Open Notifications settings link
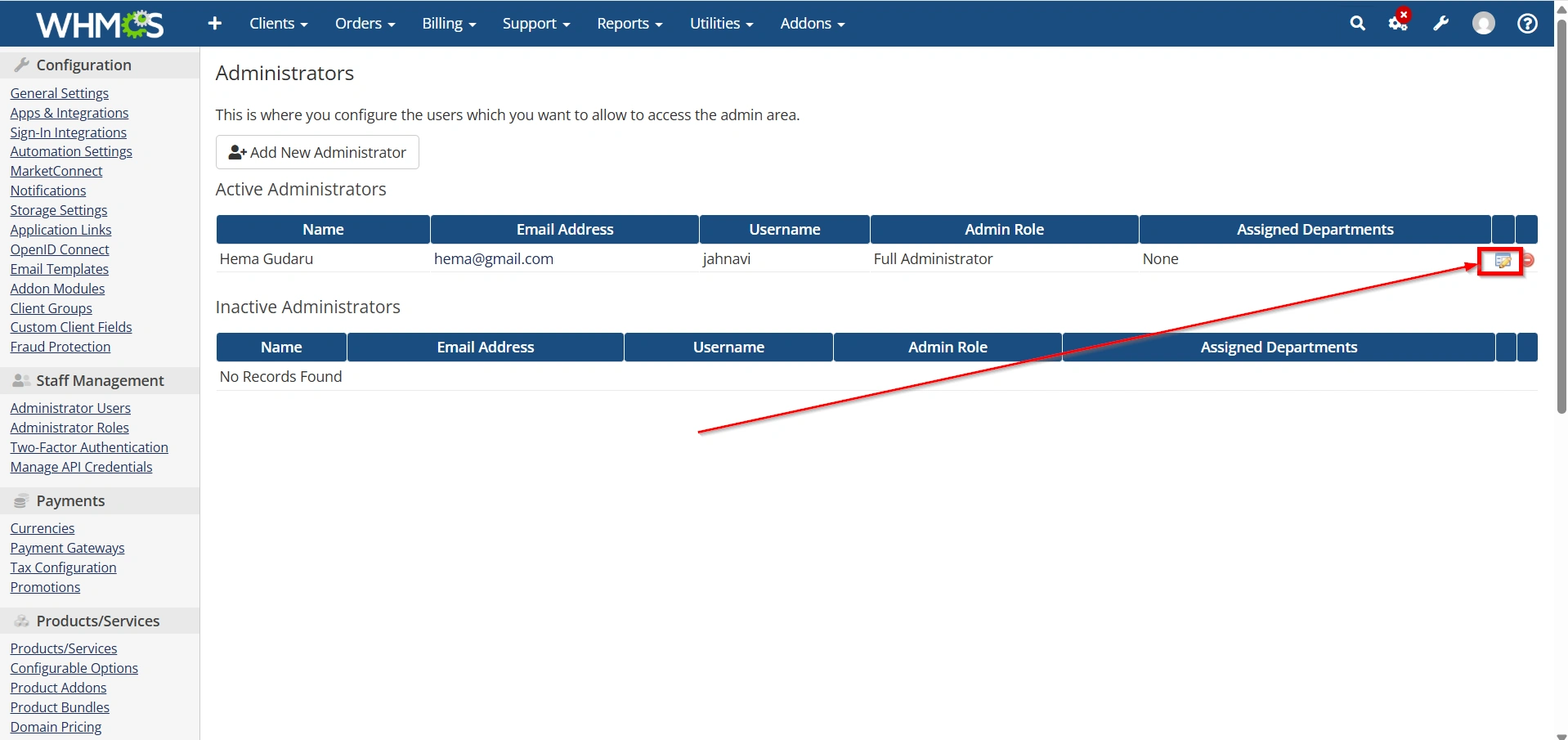Viewport: 1568px width, 740px height. coord(47,191)
